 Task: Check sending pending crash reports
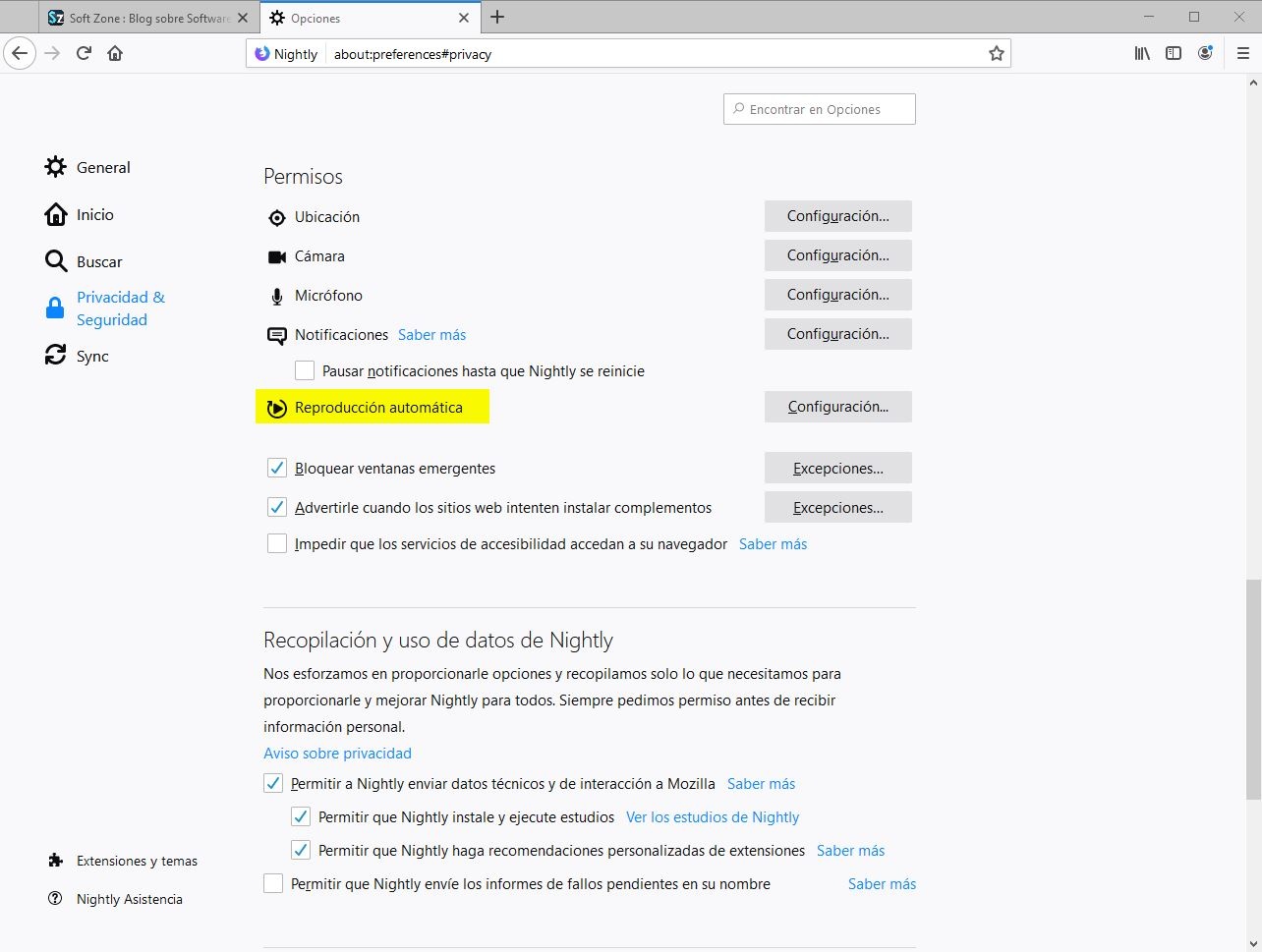pyautogui.click(x=273, y=883)
